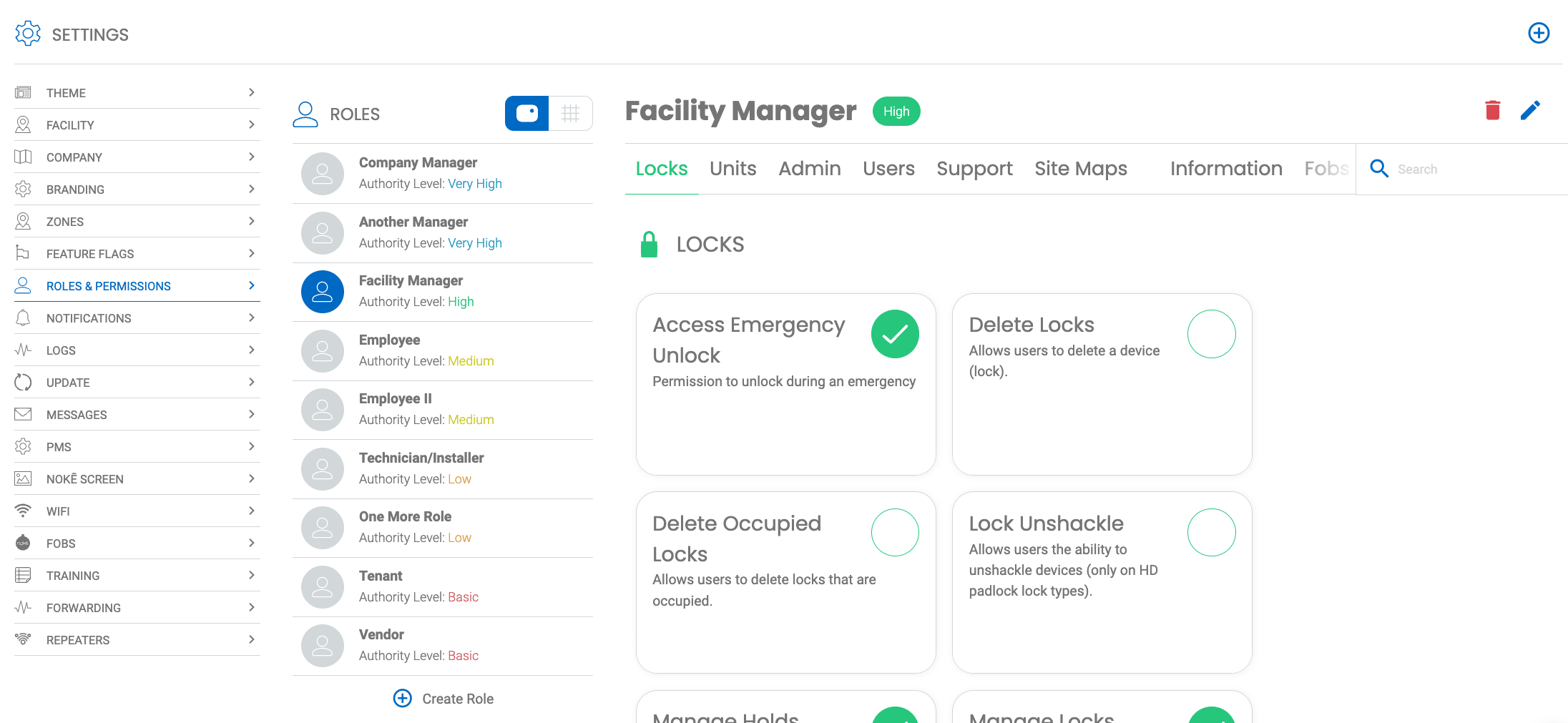Viewport: 1568px width, 723px height.
Task: Open the Theme settings icon
Action: pos(24,92)
